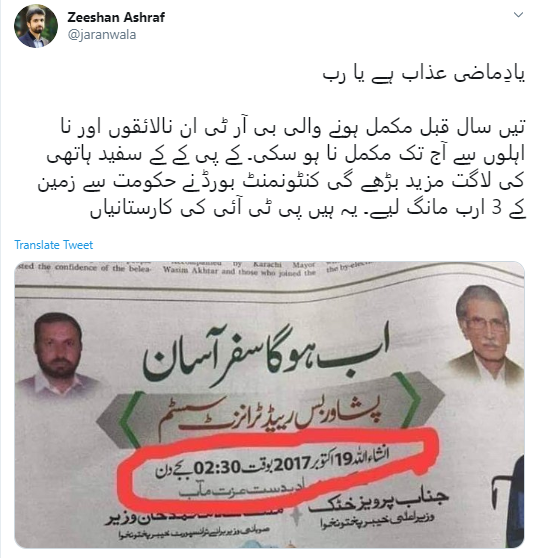
Task: Click the Peshawar Bus Rapid Transit banner text
Action: (x=269, y=416)
